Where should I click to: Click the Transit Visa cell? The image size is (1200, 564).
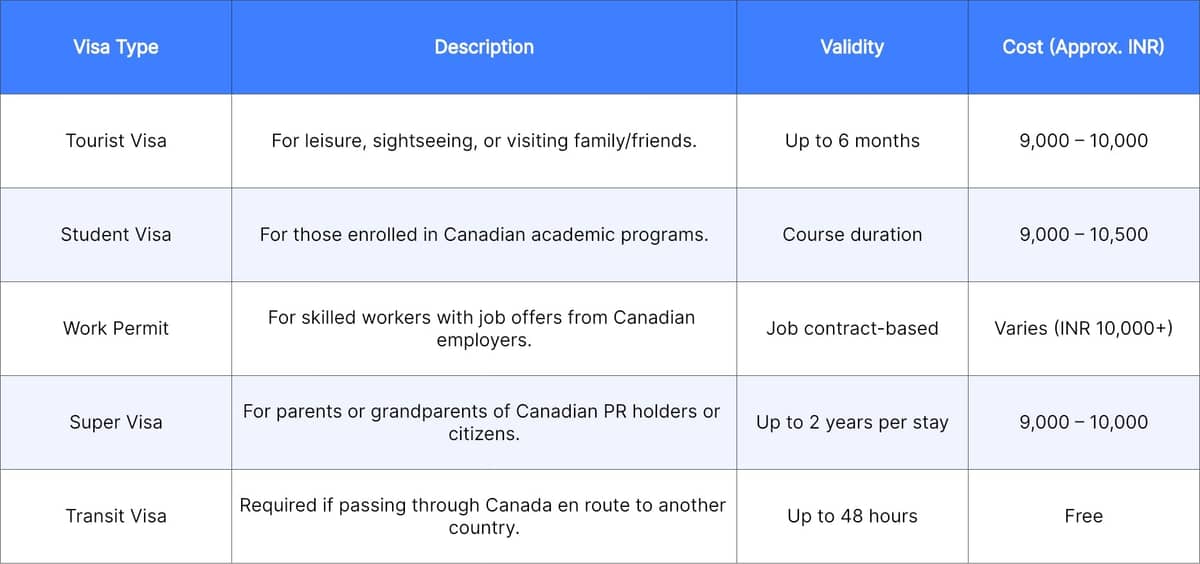(116, 516)
